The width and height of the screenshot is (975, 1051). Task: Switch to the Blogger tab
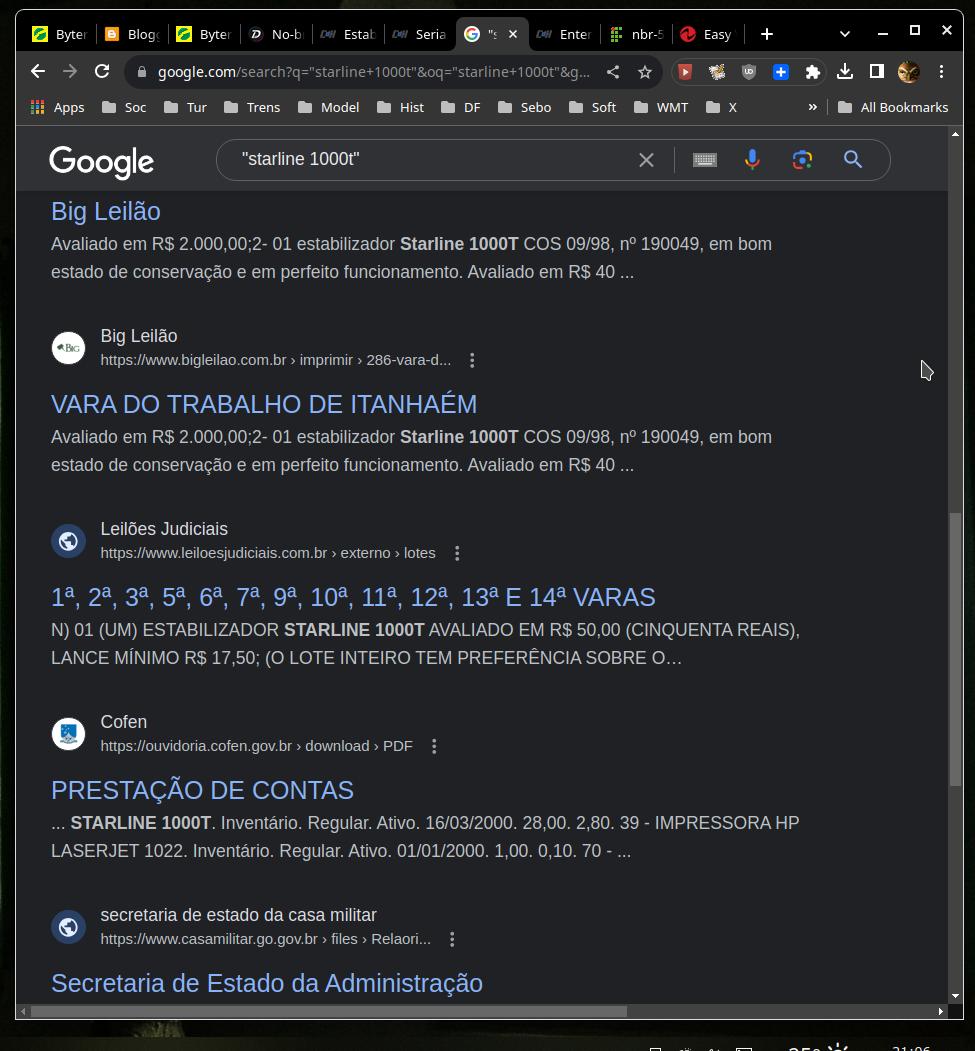[x=132, y=34]
